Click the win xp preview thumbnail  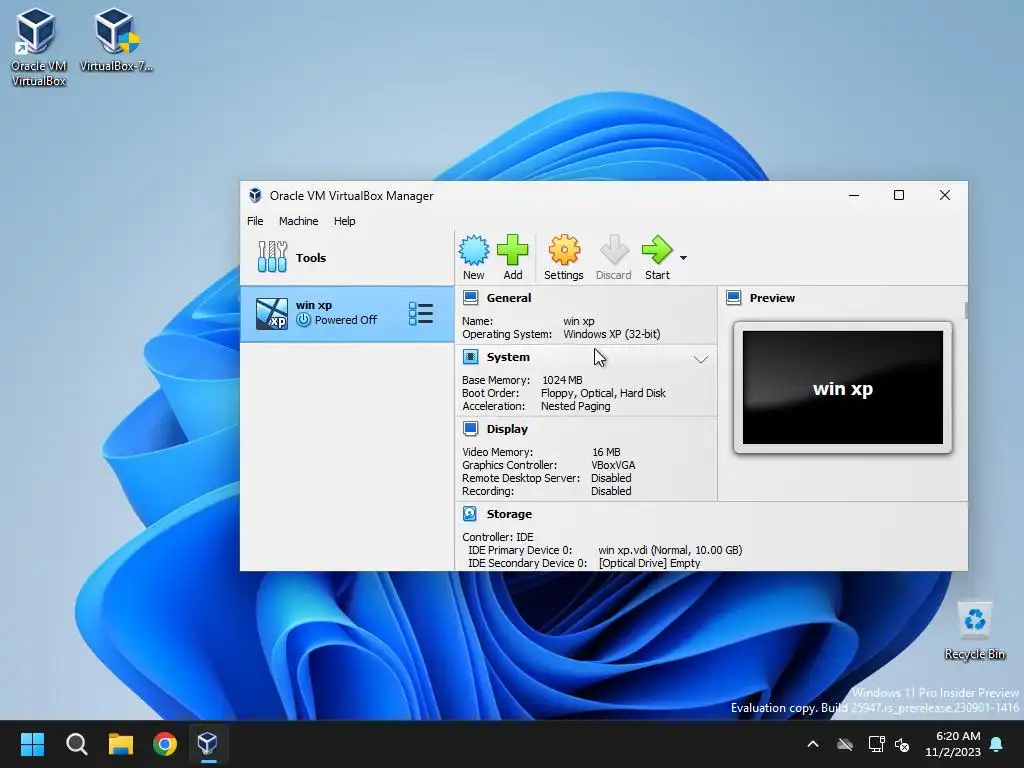pos(842,387)
